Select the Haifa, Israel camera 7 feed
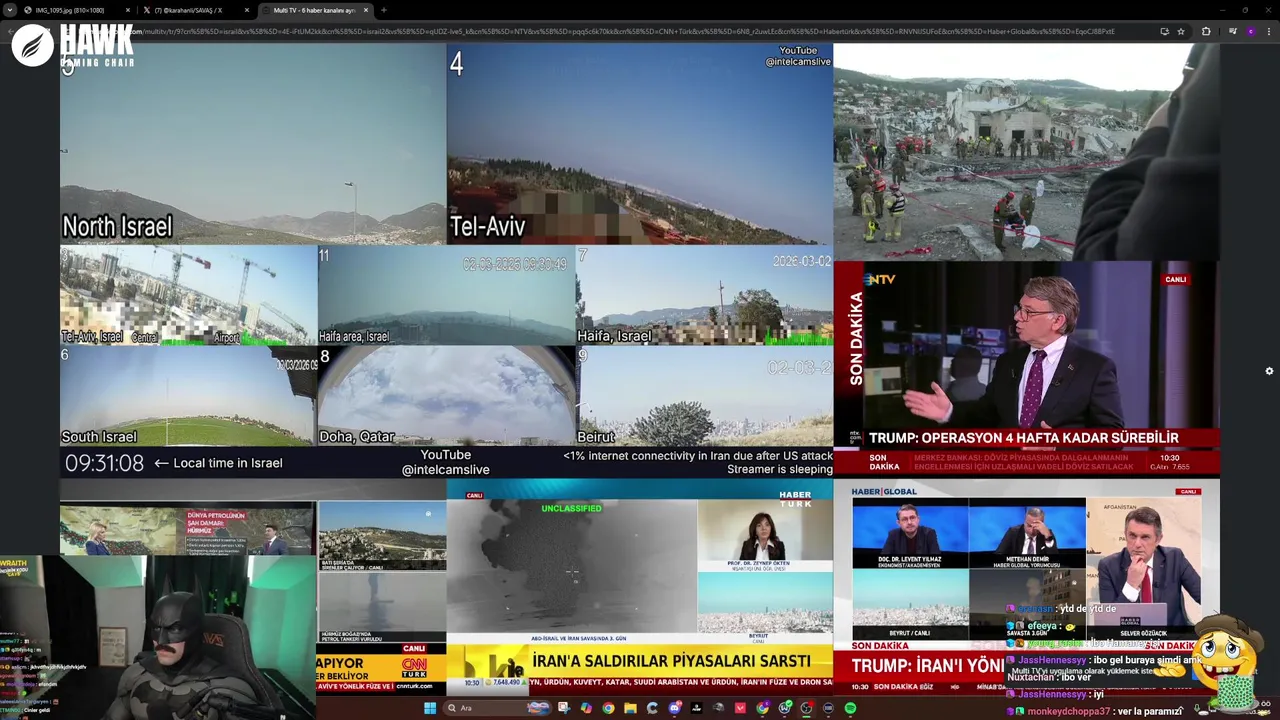This screenshot has height=720, width=1280. click(x=704, y=295)
